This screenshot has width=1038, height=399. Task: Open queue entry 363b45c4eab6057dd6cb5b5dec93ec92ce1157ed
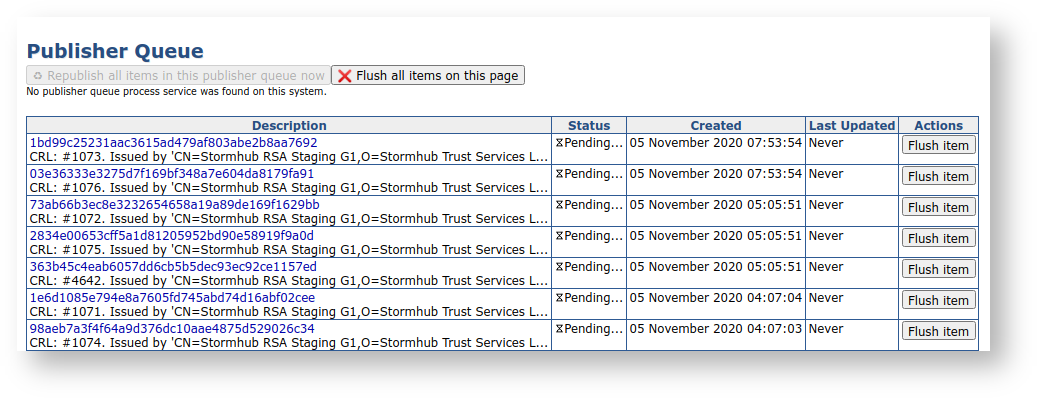[173, 267]
